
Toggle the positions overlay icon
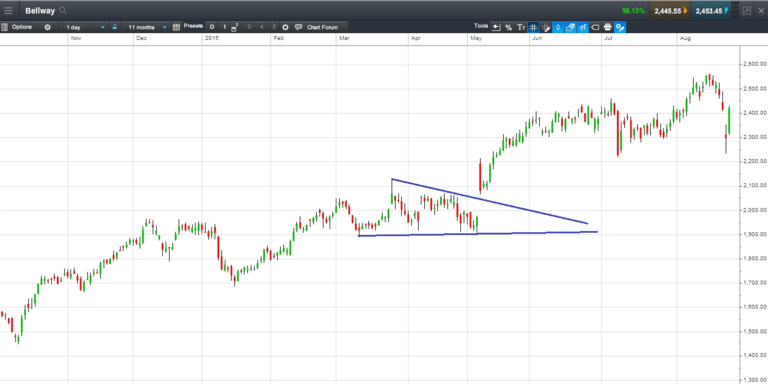tap(571, 27)
